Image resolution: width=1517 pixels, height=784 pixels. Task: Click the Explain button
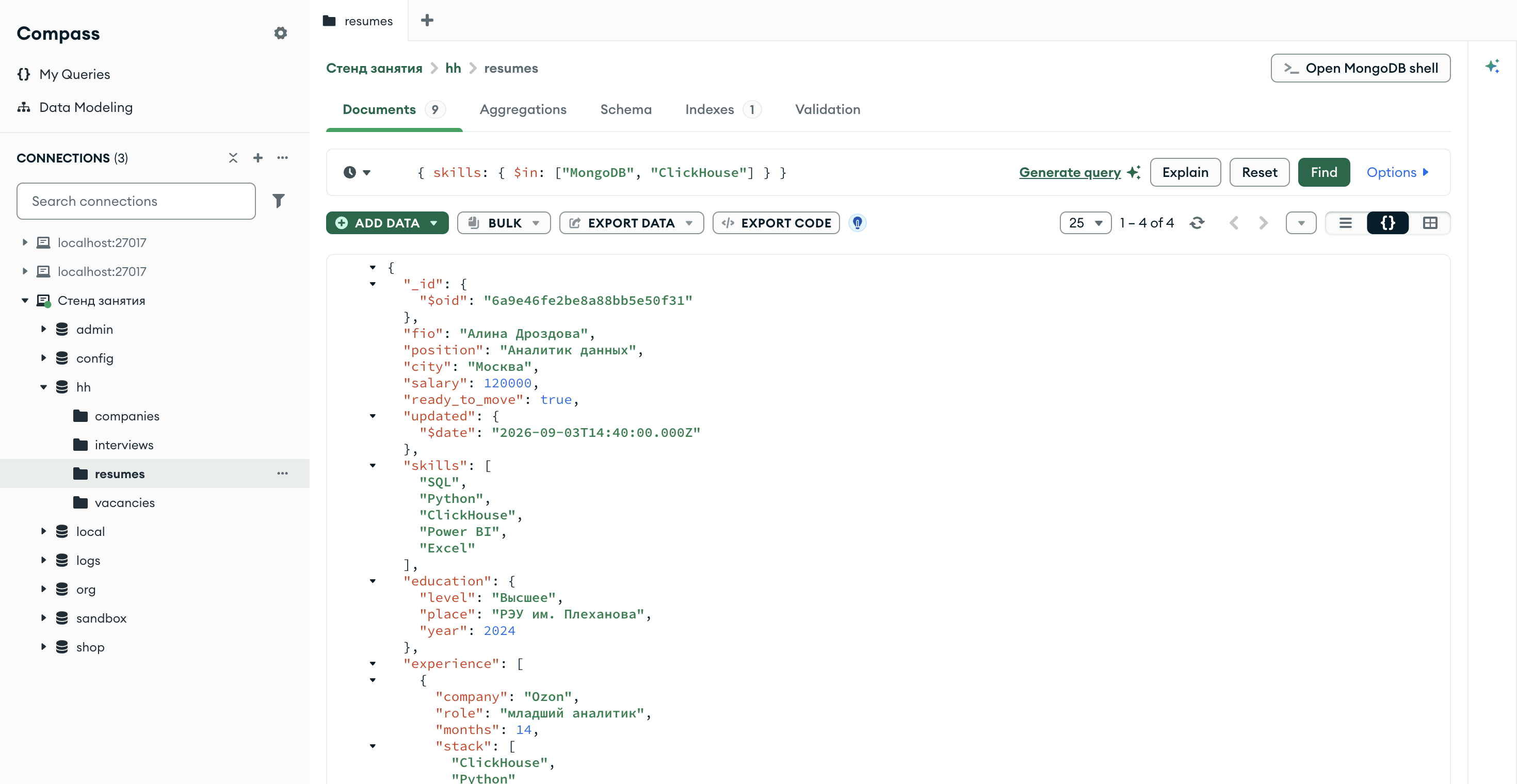pyautogui.click(x=1185, y=172)
